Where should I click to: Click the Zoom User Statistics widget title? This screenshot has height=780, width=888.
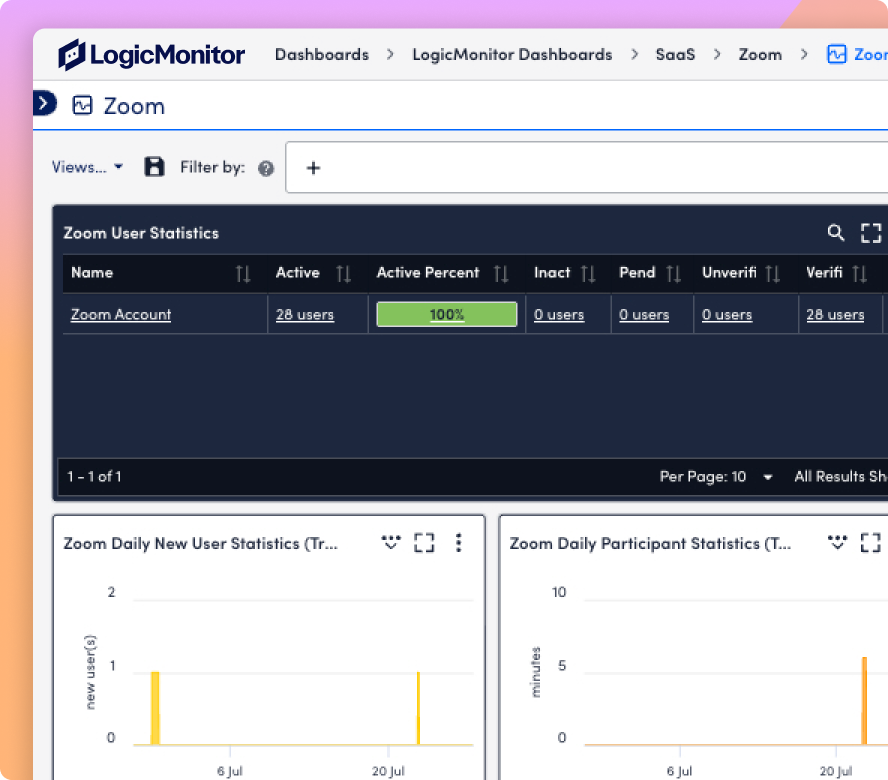click(141, 233)
